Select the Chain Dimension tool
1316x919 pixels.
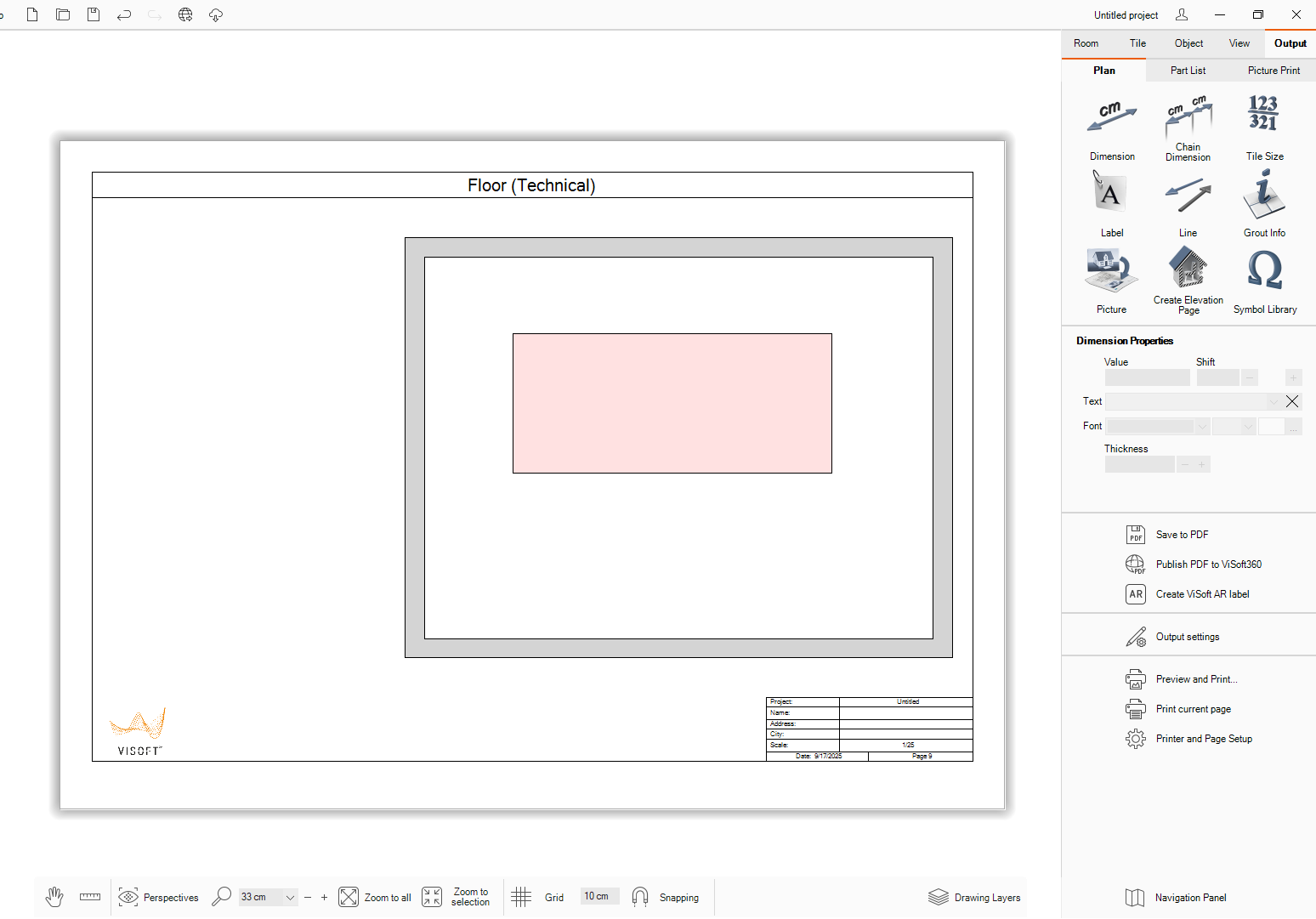1188,117
